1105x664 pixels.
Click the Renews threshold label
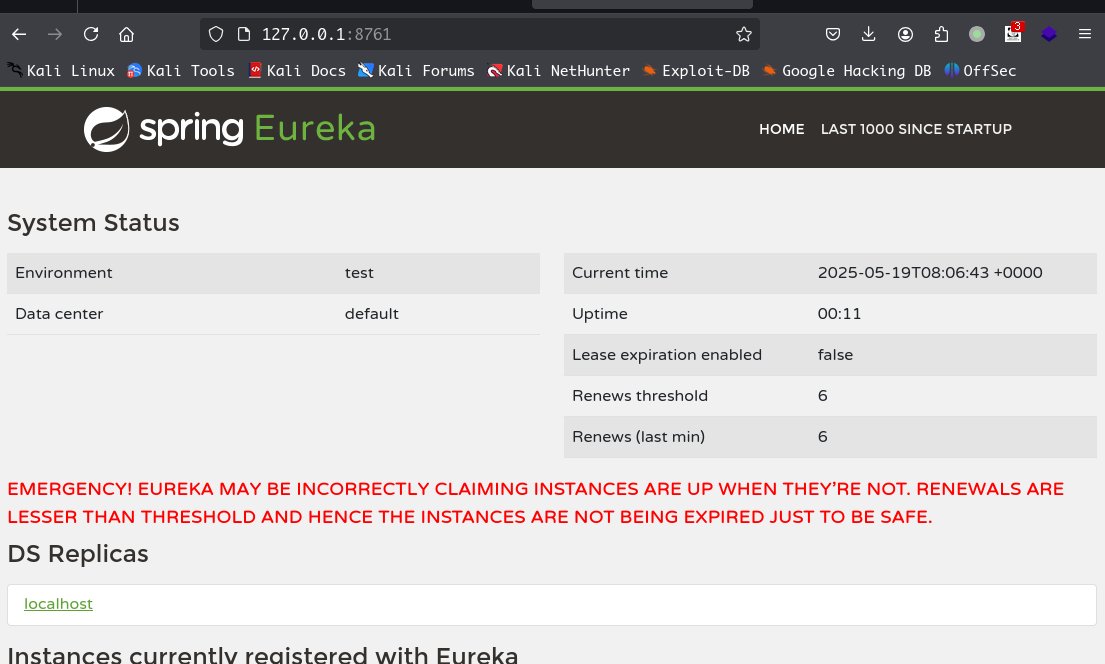(x=640, y=395)
